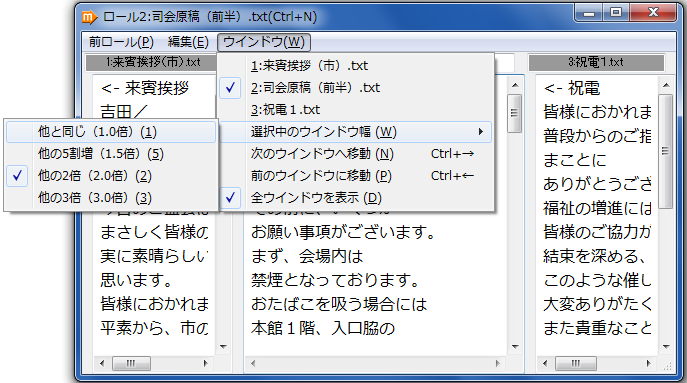This screenshot has height=383, width=687.
Task: Click down arrow of 祝電 pane scrollbar
Action: point(666,346)
